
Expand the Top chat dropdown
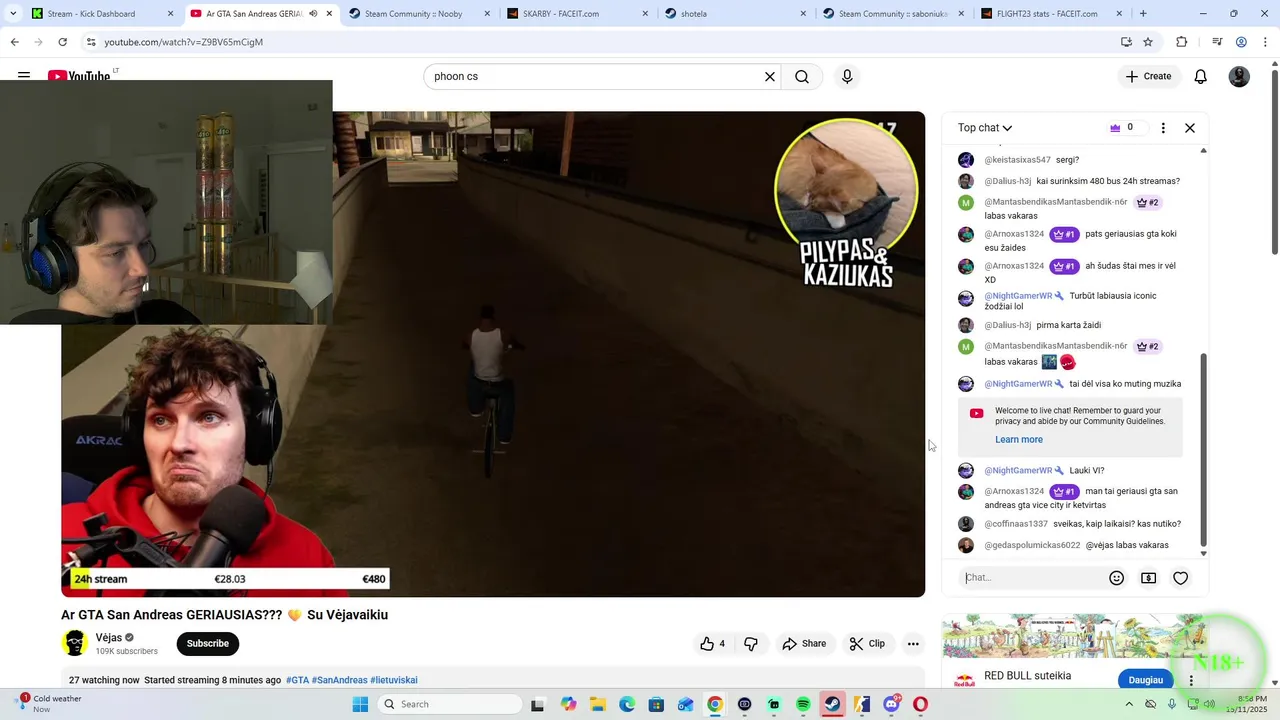[985, 128]
